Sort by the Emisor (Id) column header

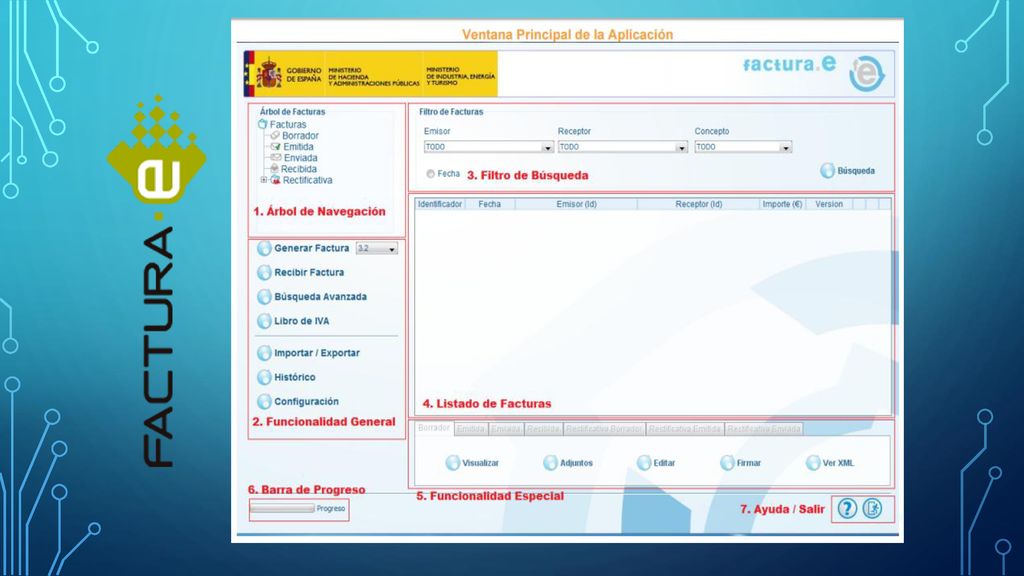[x=576, y=204]
